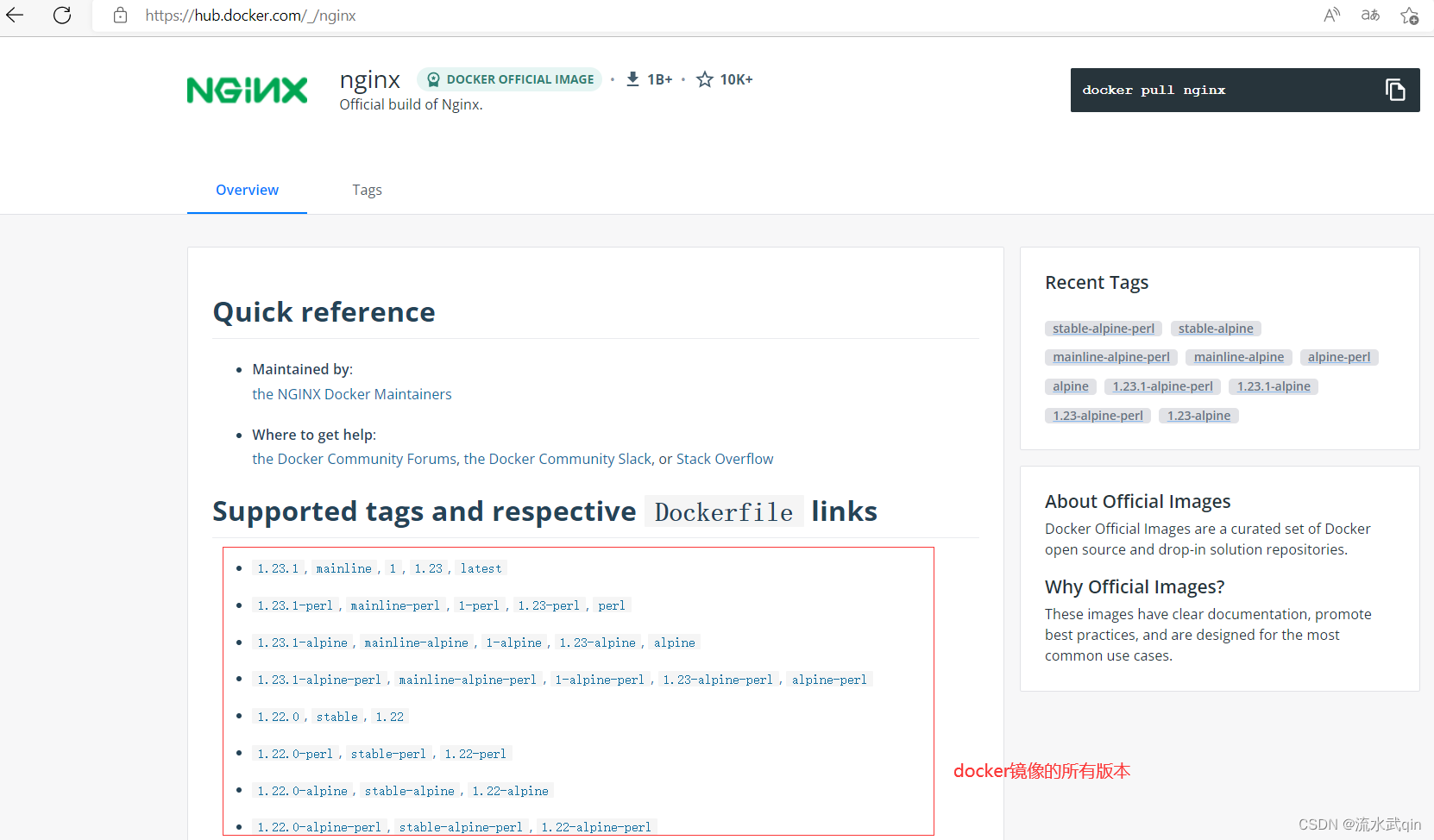Click the About Official Images heading

[x=1137, y=501]
